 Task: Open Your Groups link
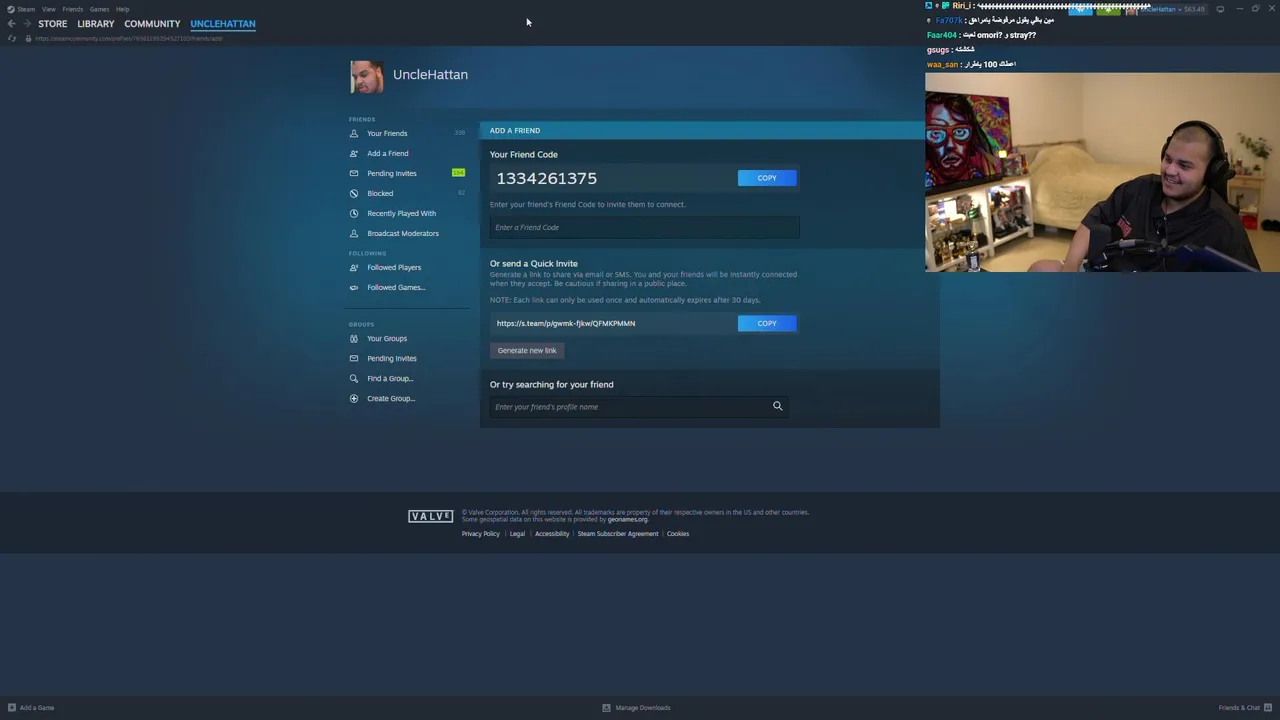click(x=387, y=338)
